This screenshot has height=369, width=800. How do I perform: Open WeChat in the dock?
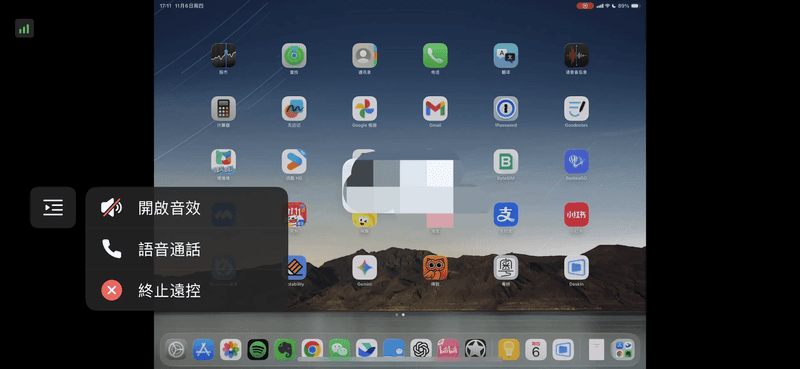[x=339, y=350]
